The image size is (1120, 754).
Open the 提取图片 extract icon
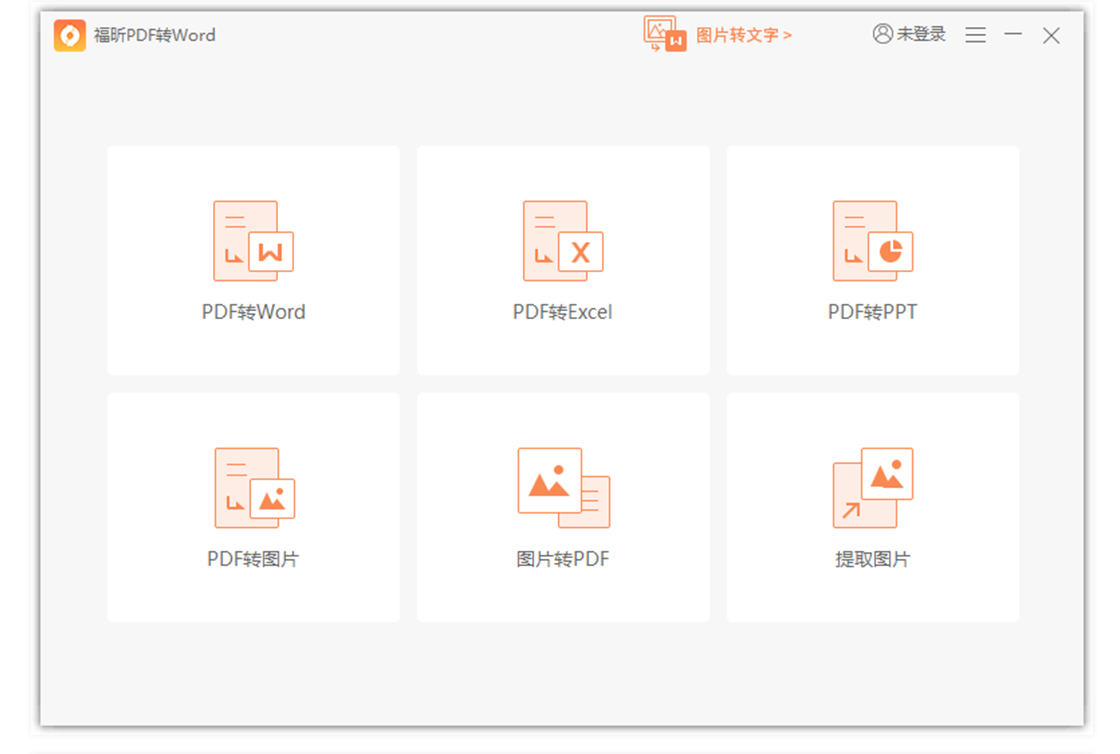tap(873, 488)
